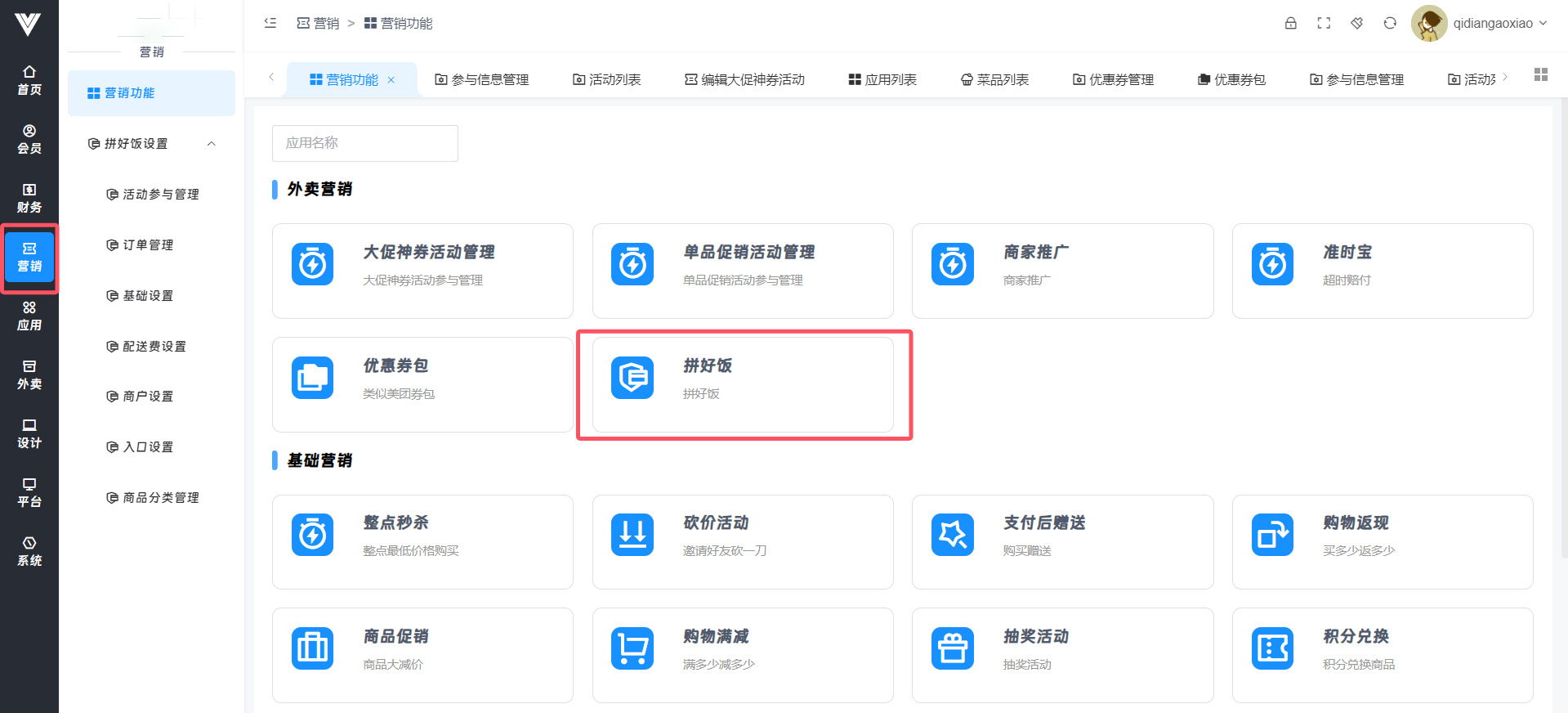1568x713 pixels.
Task: Open 财务 in the left navigation
Action: click(29, 198)
